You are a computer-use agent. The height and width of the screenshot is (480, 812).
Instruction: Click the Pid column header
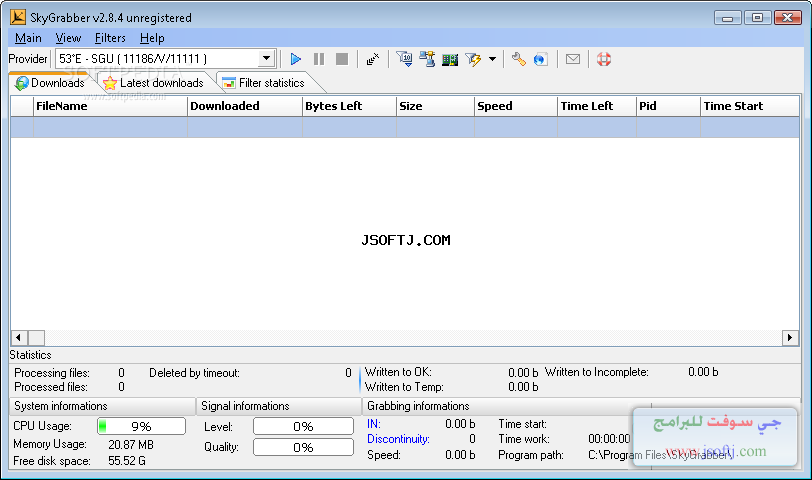[668, 106]
